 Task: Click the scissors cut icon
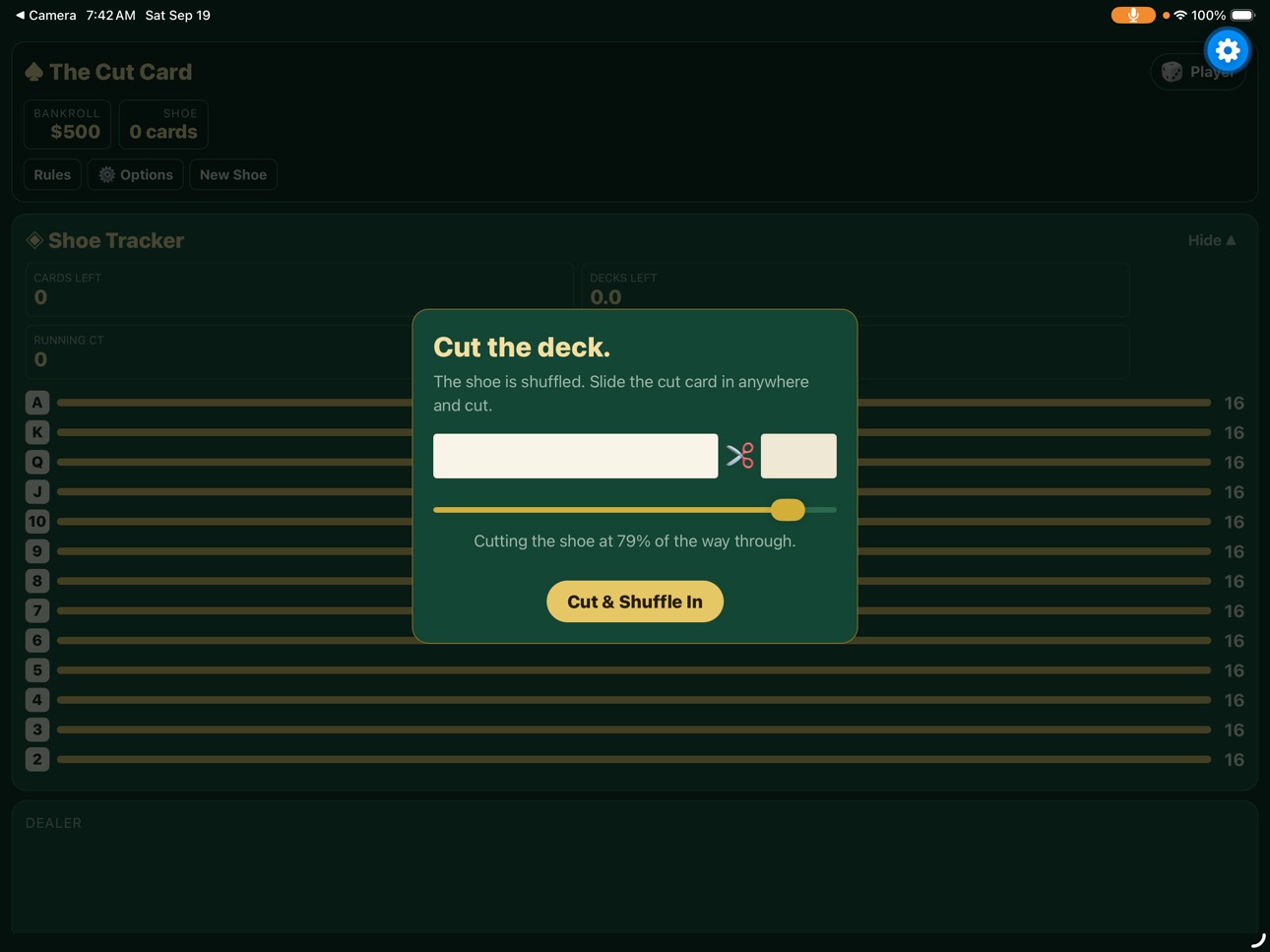pyautogui.click(x=740, y=456)
